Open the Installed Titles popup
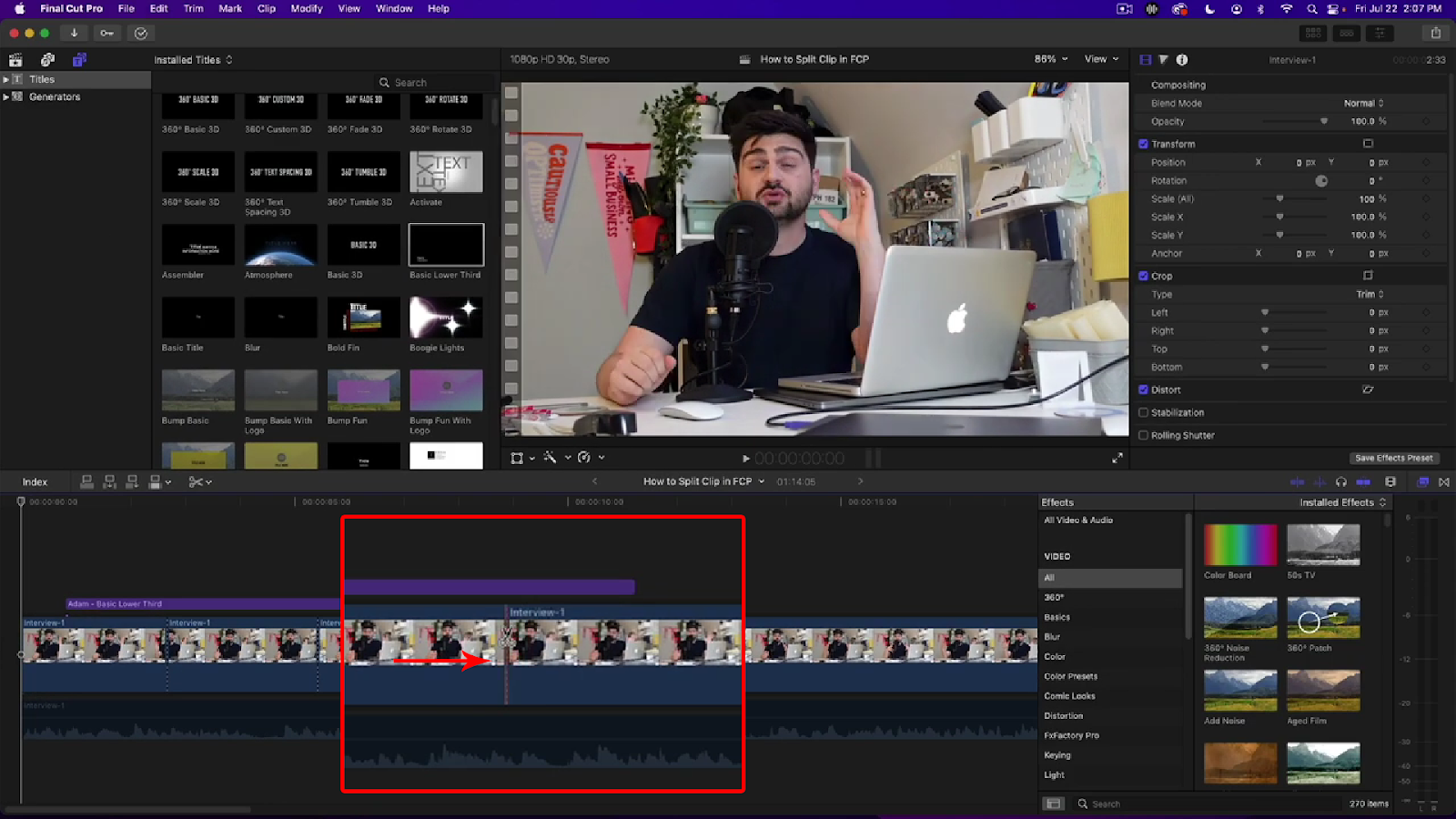The height and width of the screenshot is (819, 1456). [x=193, y=60]
